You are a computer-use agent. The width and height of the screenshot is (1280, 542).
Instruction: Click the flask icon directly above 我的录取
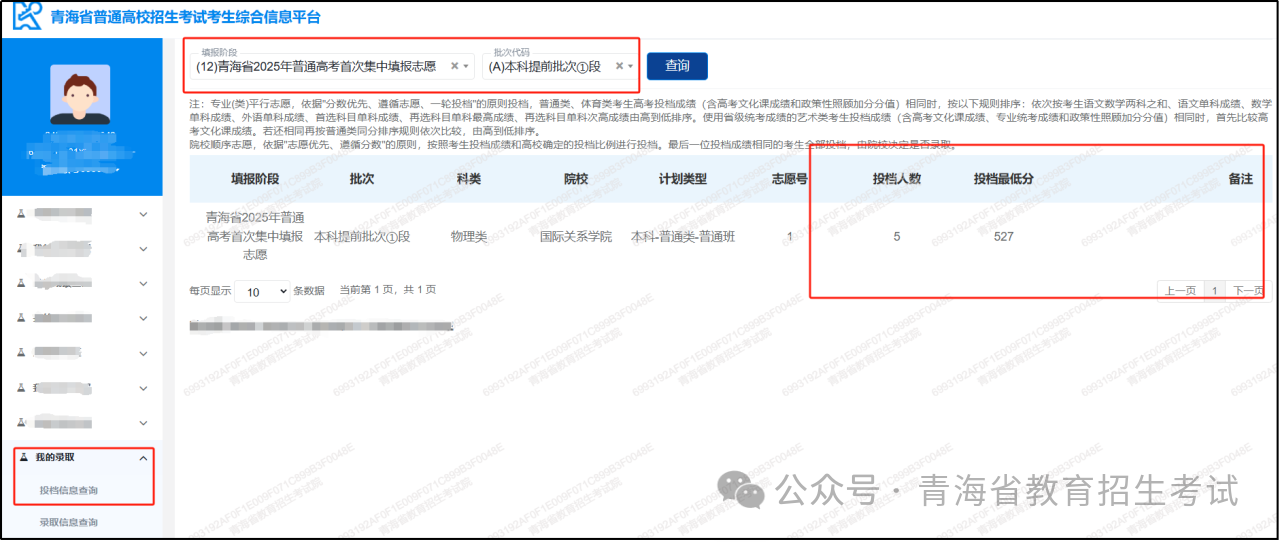tap(22, 422)
